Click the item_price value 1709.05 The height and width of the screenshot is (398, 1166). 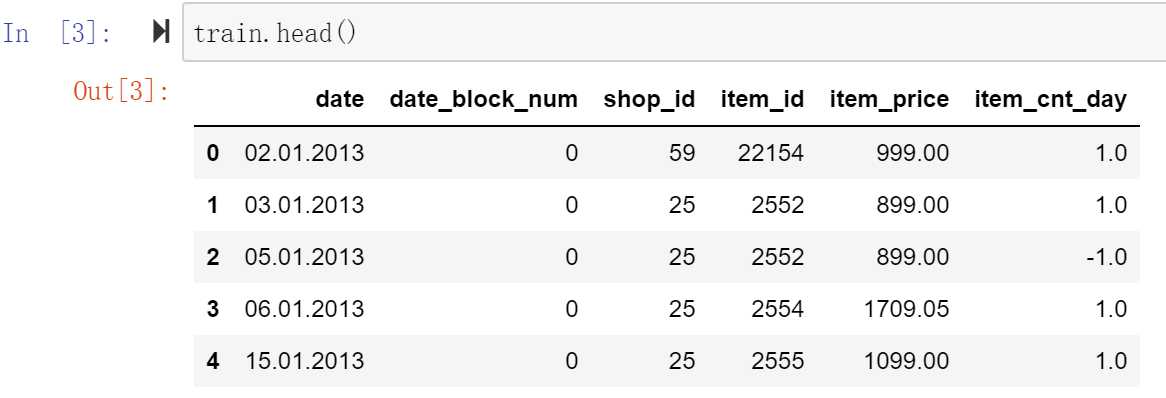click(906, 308)
